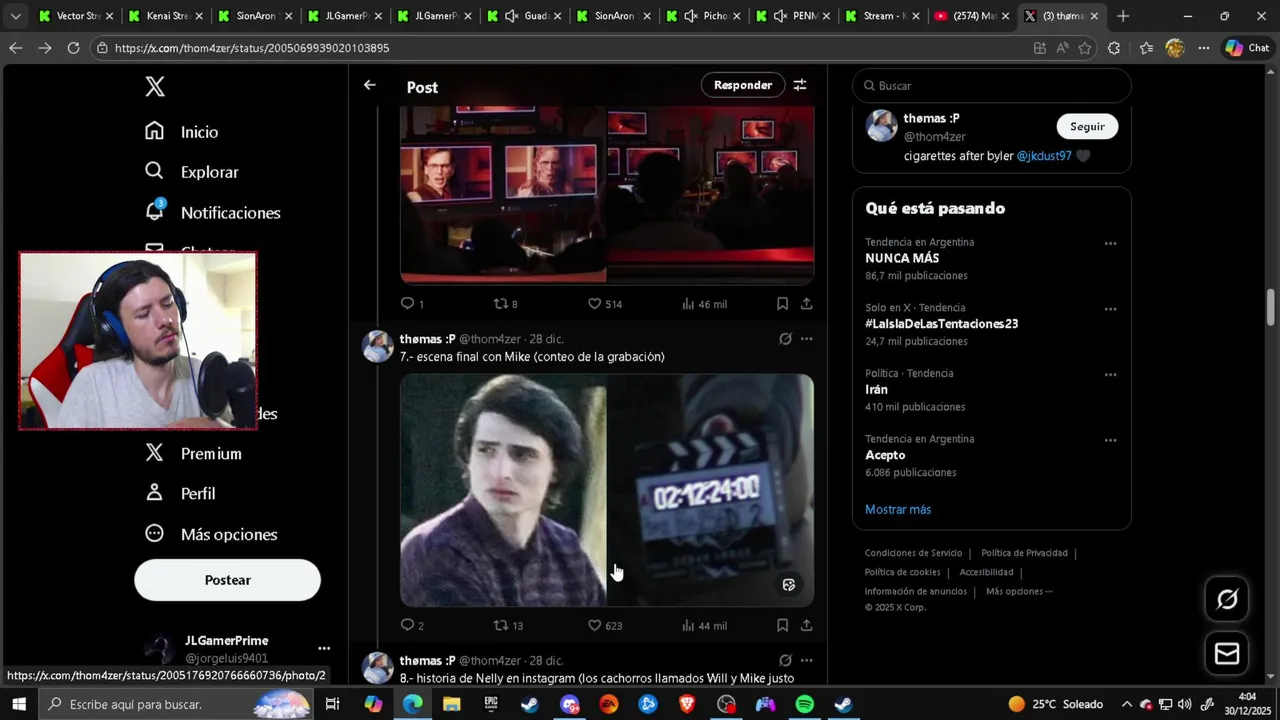
Task: Open Premium in the sidebar
Action: (194, 453)
